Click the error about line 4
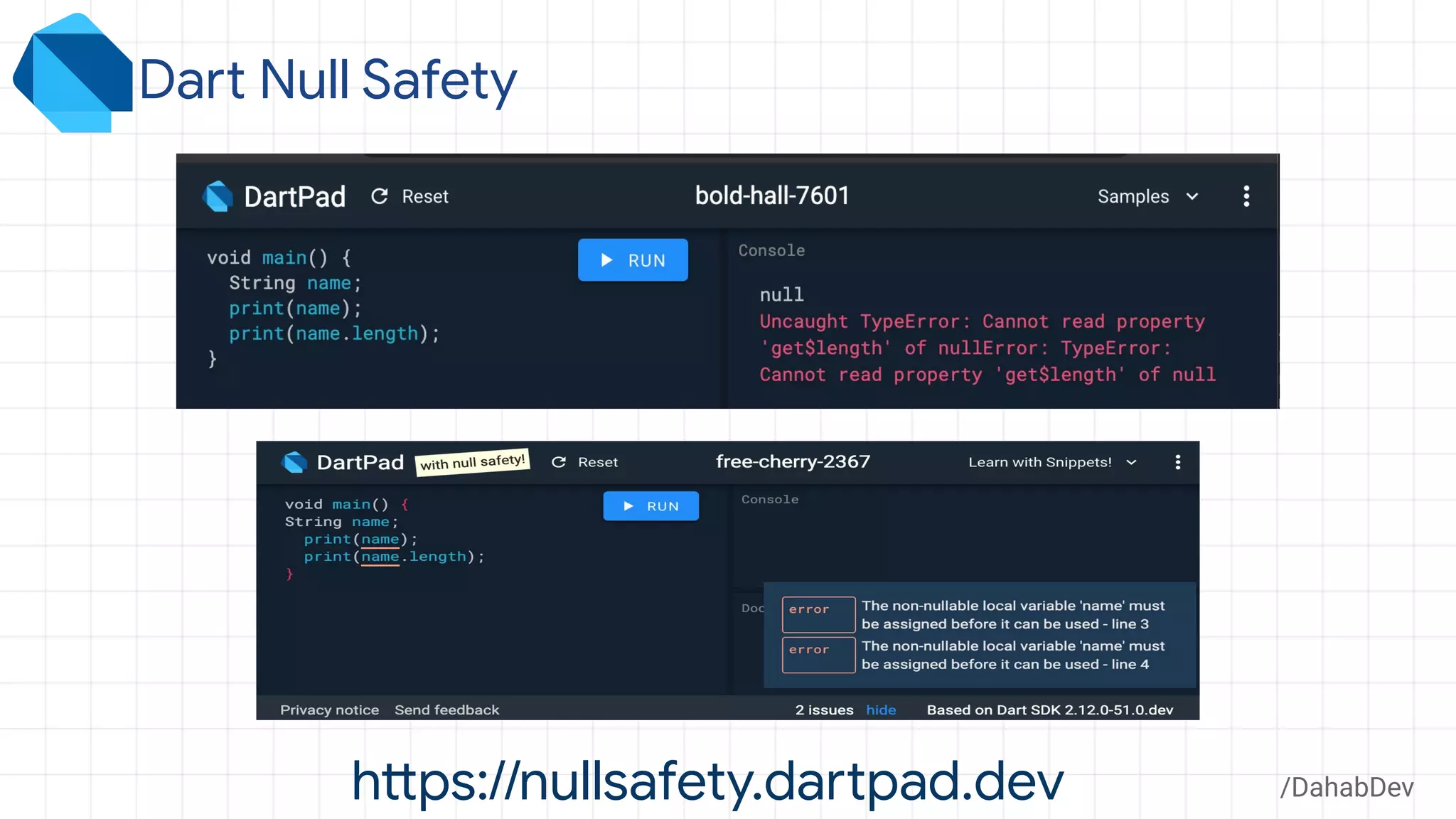 click(x=974, y=655)
